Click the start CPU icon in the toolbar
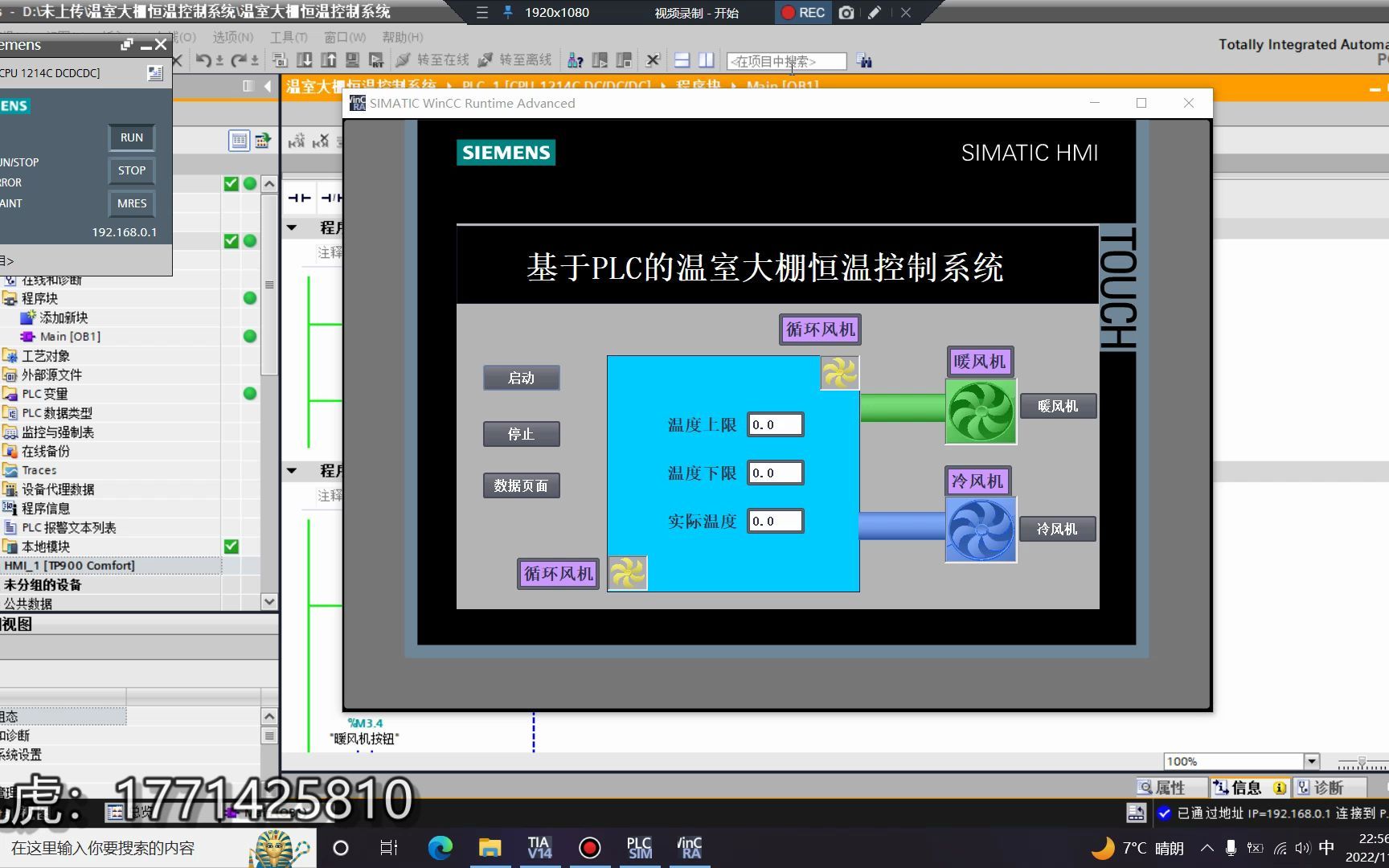Viewport: 1389px width, 868px height. click(x=600, y=60)
